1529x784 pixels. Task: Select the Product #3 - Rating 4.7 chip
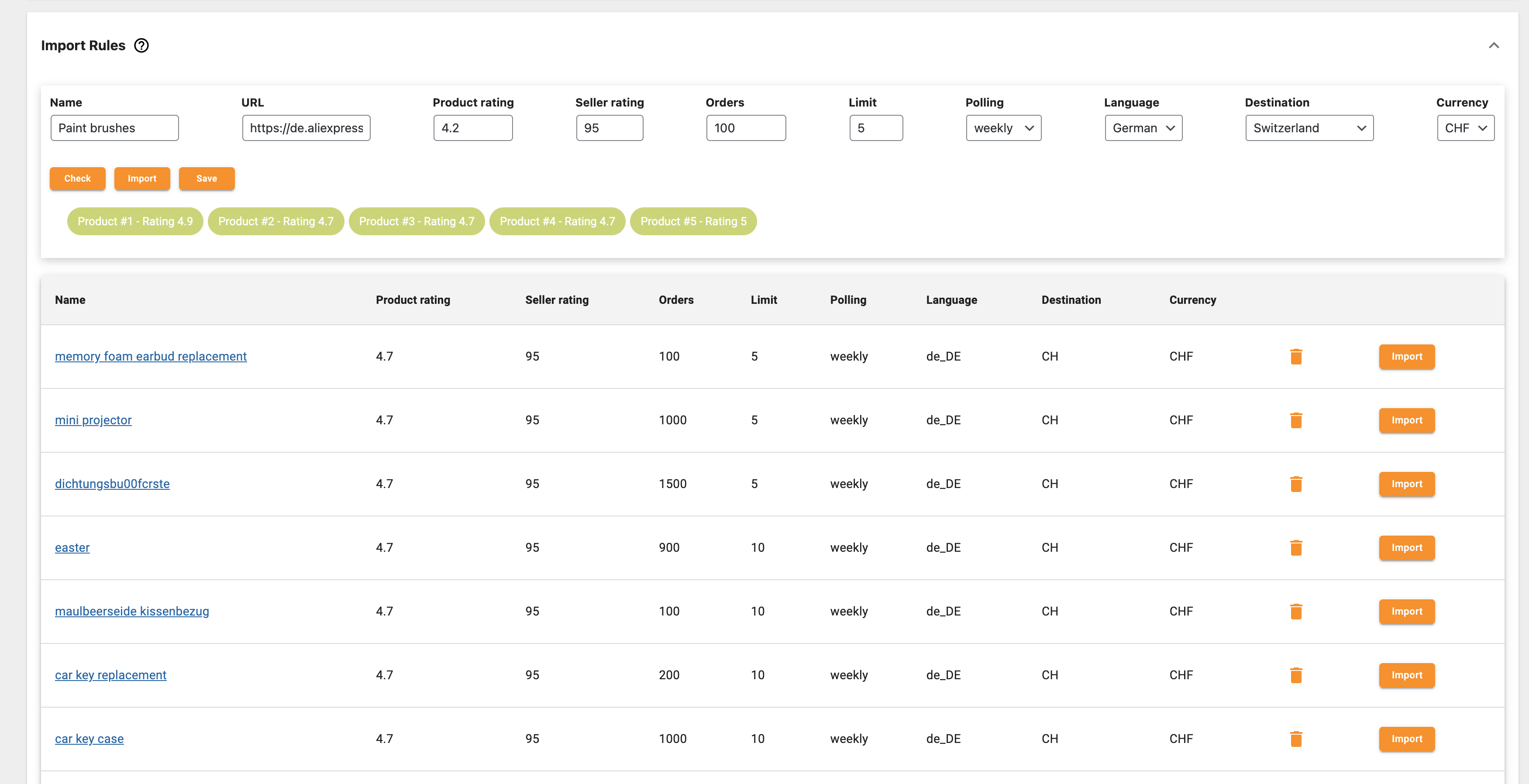point(417,221)
